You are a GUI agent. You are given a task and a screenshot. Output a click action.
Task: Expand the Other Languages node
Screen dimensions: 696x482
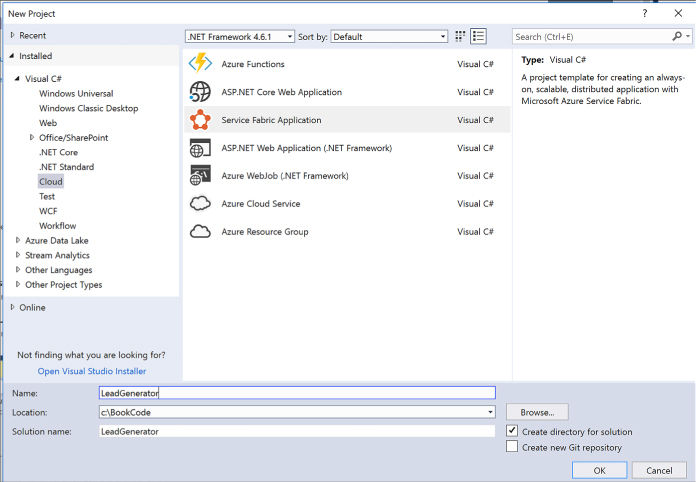click(18, 269)
